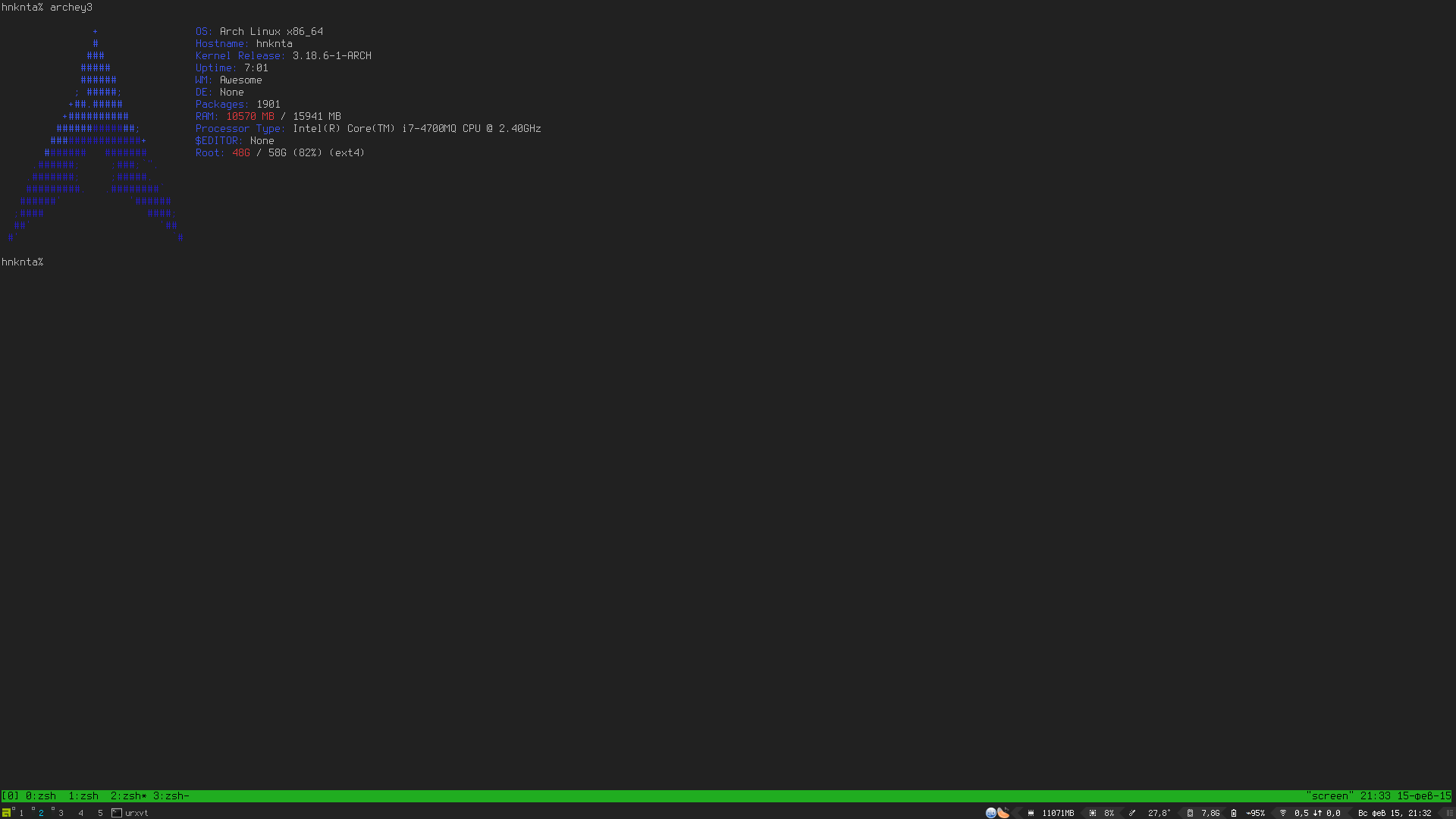The height and width of the screenshot is (819, 1456).
Task: Click the "screen" title in tmux status
Action: point(1329,795)
